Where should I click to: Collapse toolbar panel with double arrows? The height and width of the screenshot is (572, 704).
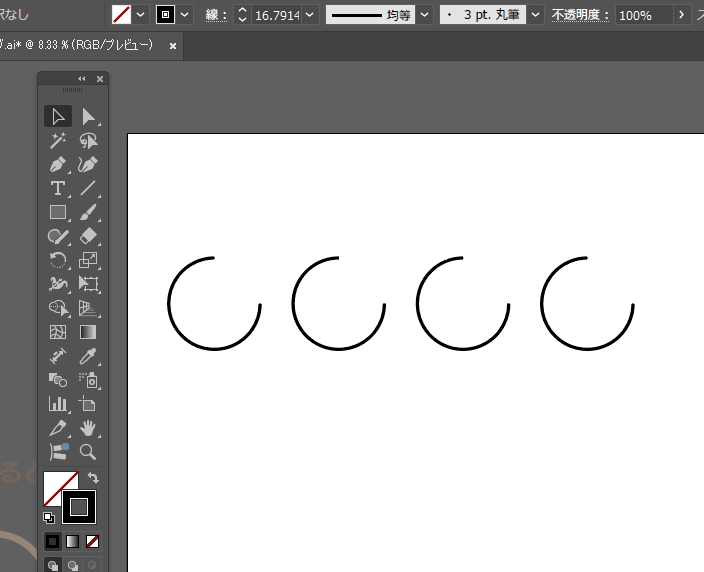82,79
